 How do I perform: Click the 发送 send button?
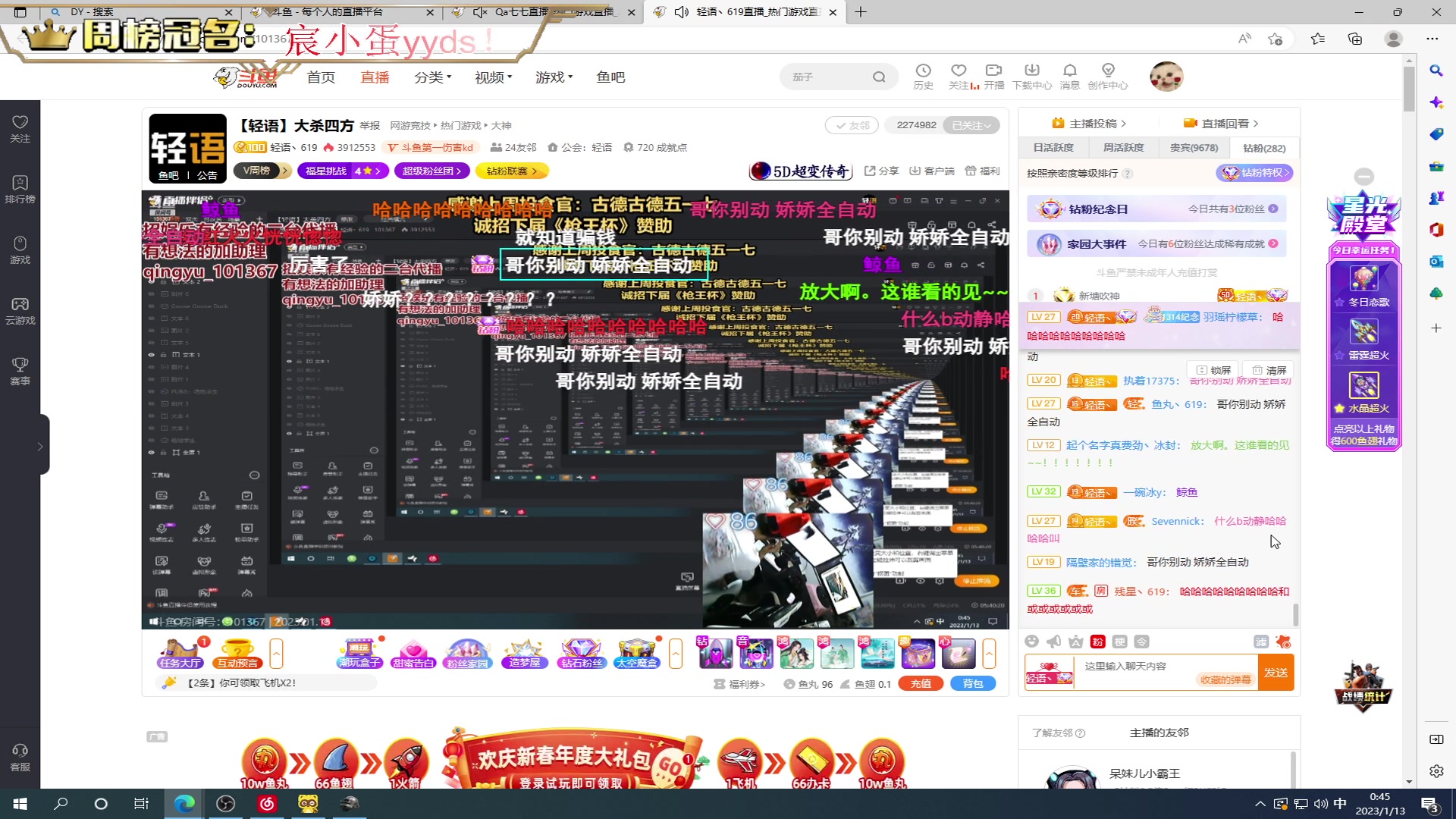click(1276, 672)
